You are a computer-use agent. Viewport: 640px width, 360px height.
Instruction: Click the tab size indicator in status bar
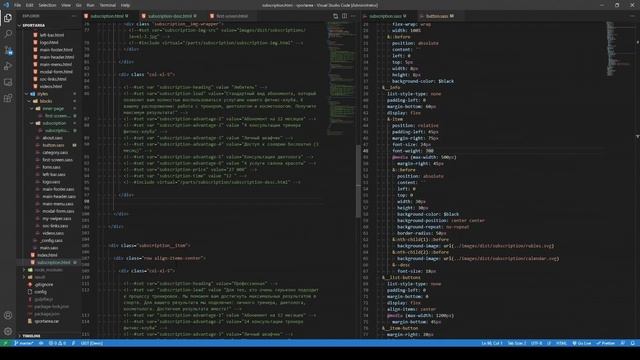click(x=517, y=343)
